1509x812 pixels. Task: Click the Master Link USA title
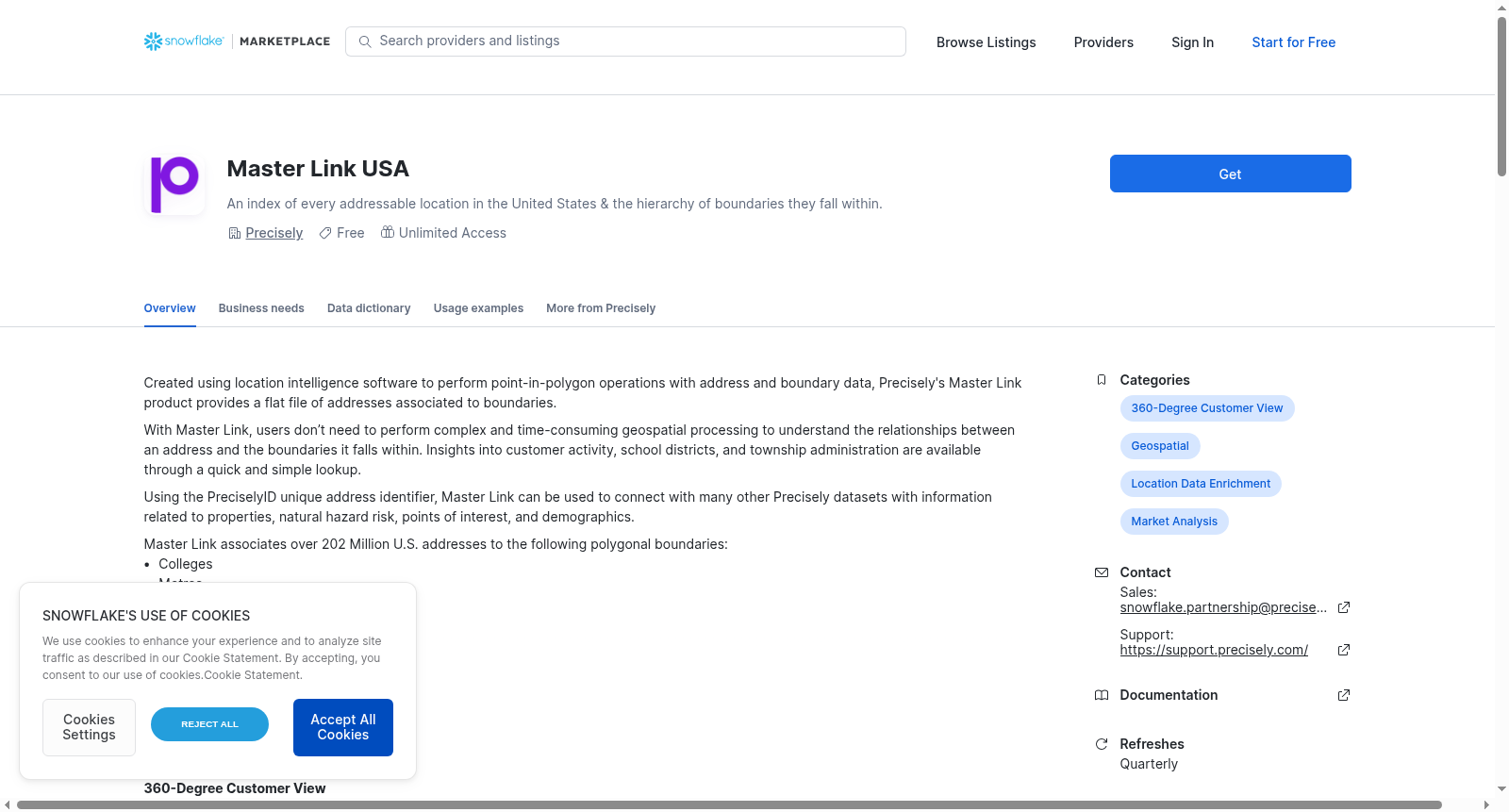[318, 169]
